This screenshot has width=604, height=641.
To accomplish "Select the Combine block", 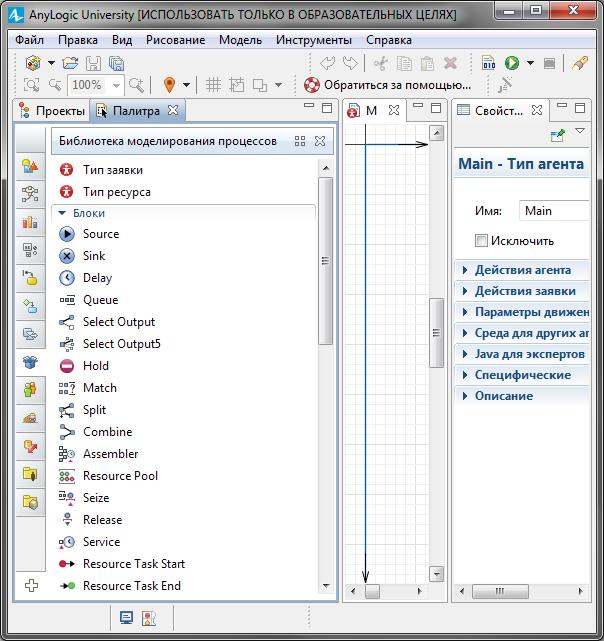I will pos(108,432).
